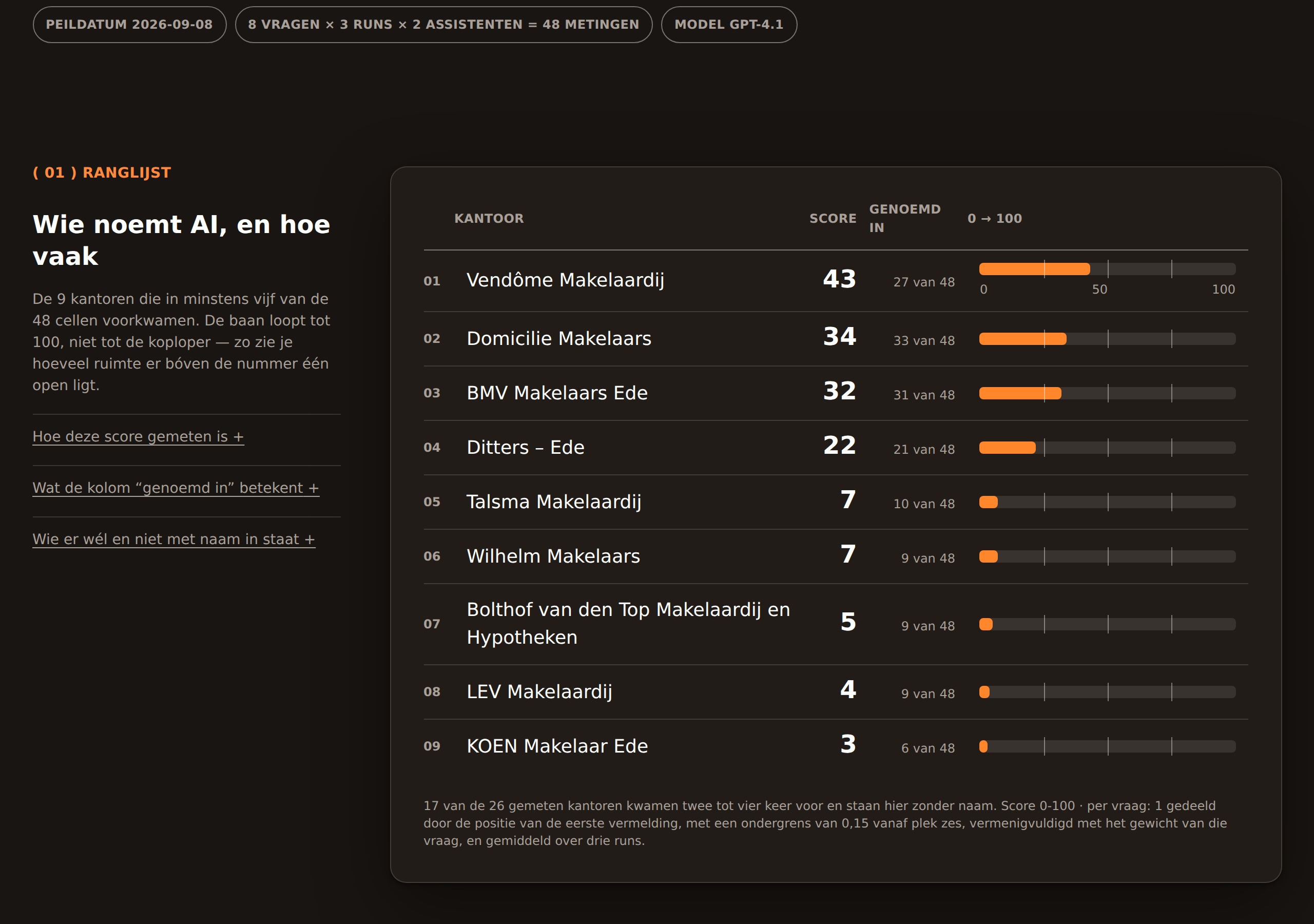
Task: Click the Ditters – Ede score bar
Action: [x=1107, y=448]
